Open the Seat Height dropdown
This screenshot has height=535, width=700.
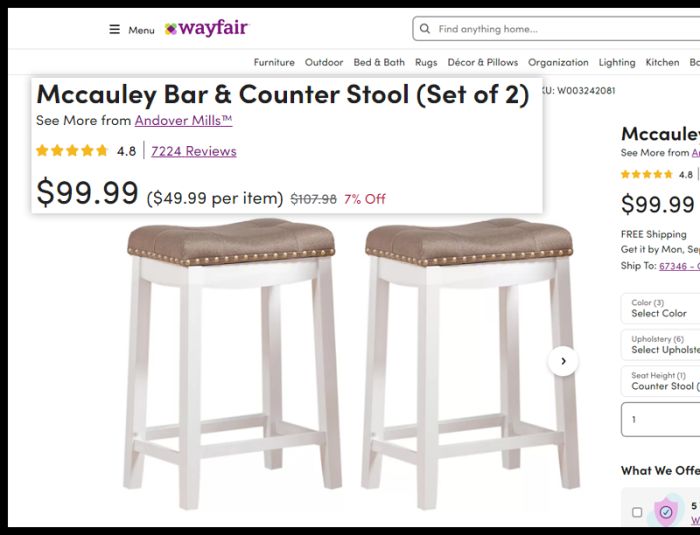click(x=660, y=381)
